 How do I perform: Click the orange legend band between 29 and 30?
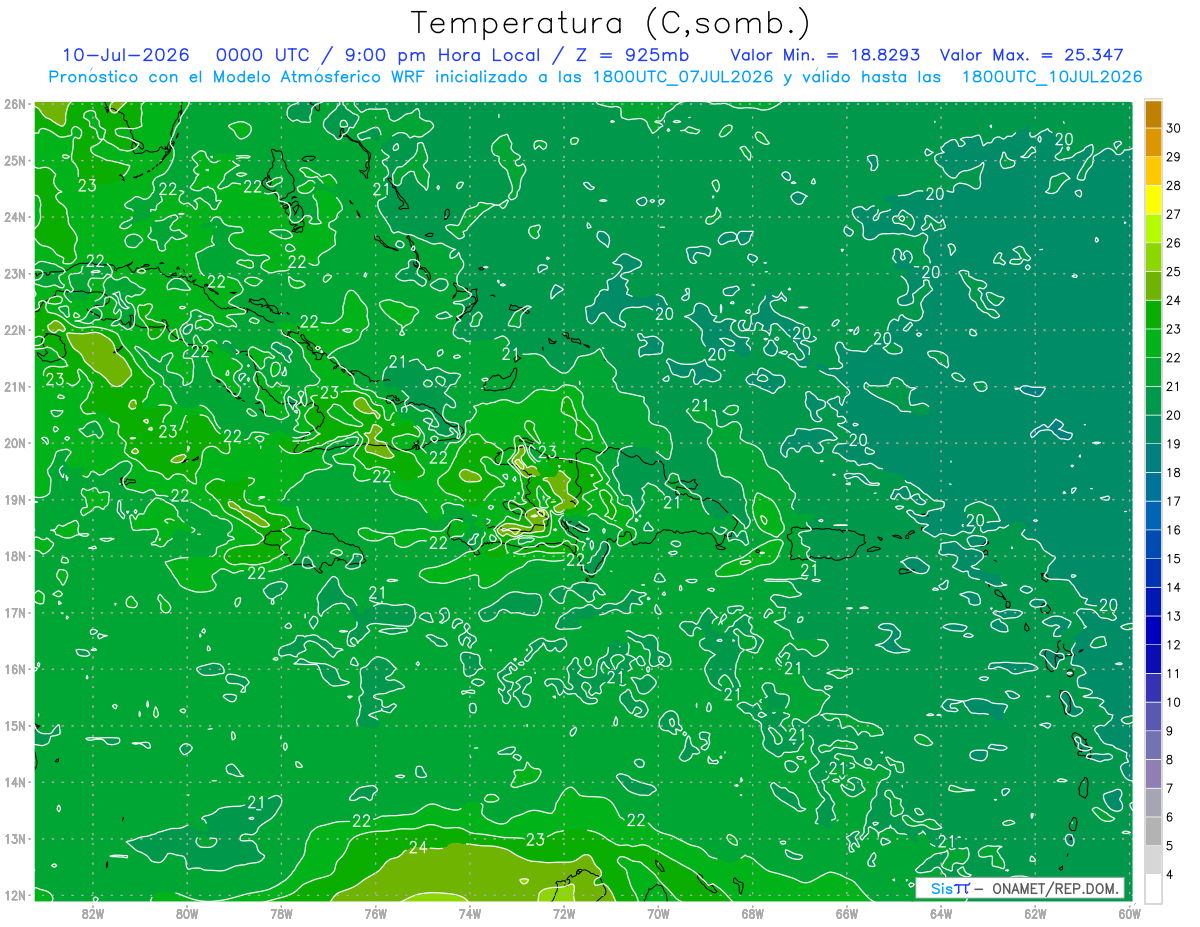(1153, 142)
